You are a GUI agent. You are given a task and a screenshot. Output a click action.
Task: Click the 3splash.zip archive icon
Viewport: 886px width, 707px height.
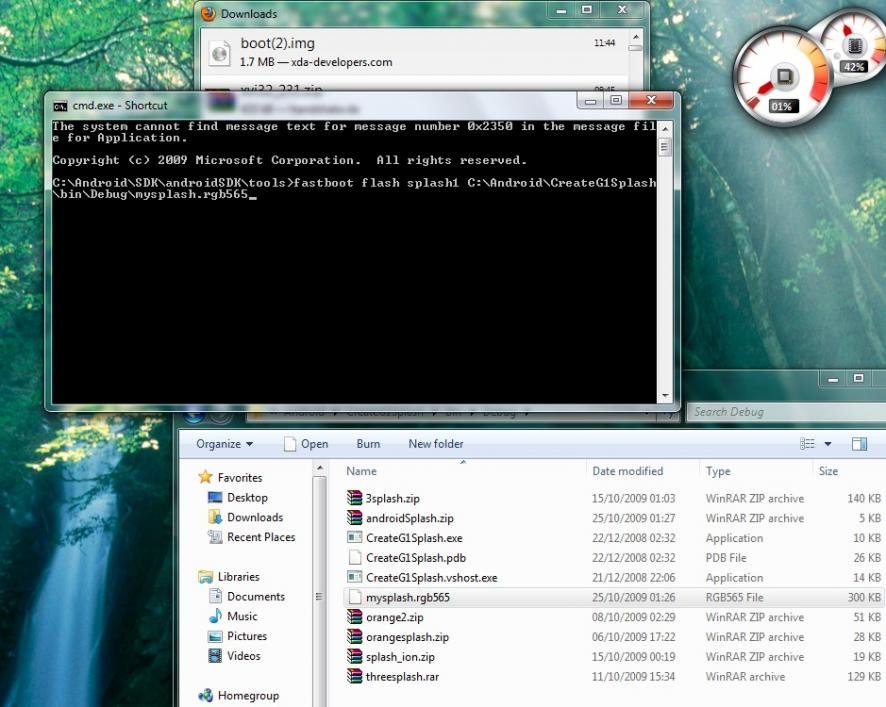pyautogui.click(x=354, y=498)
